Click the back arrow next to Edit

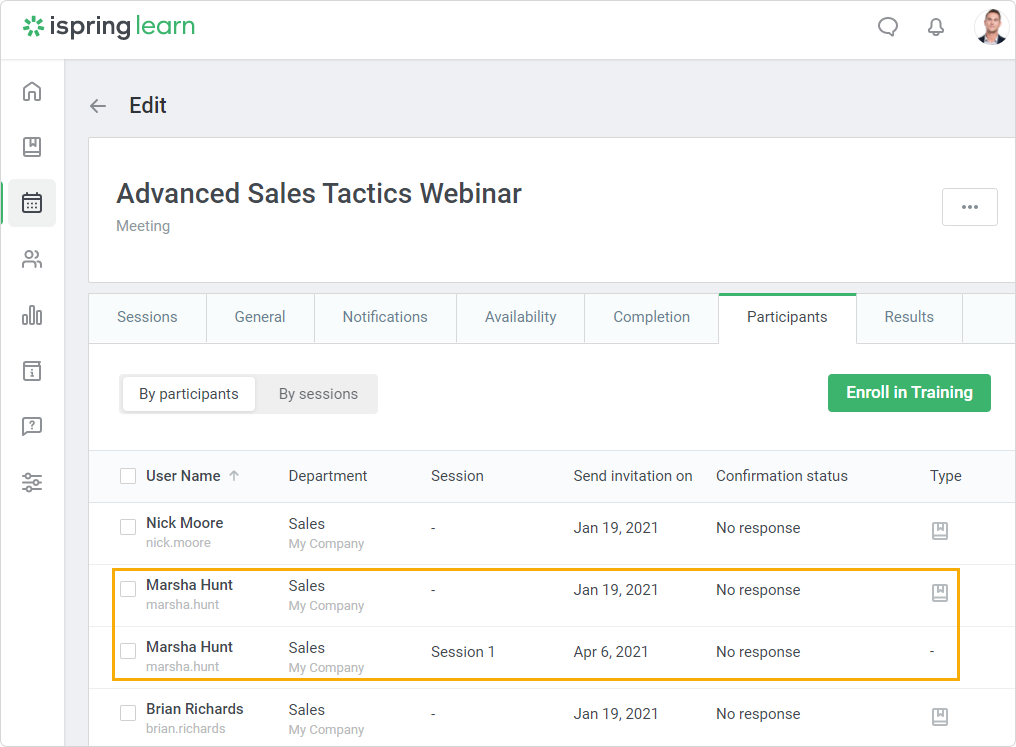(98, 106)
